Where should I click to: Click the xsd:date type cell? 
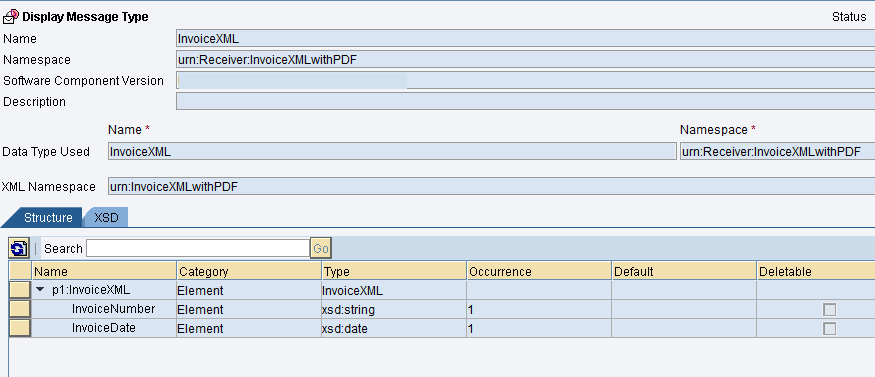pos(394,328)
